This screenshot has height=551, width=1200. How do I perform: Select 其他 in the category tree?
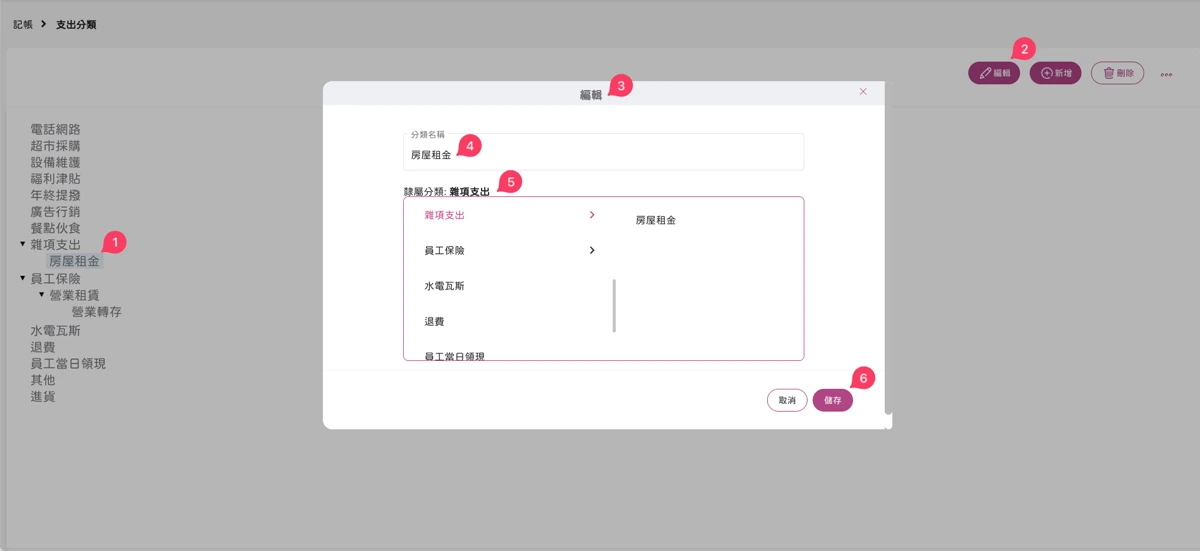point(43,380)
